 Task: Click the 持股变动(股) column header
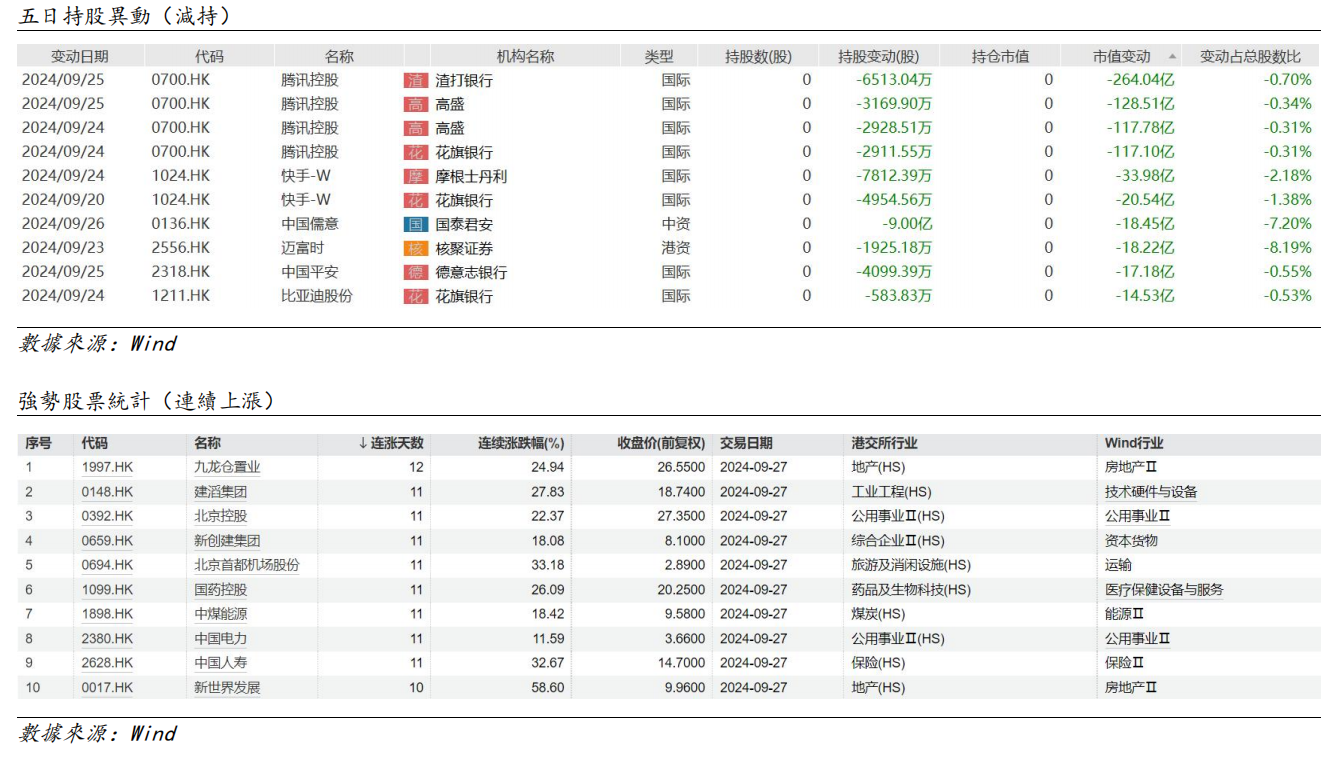(878, 57)
